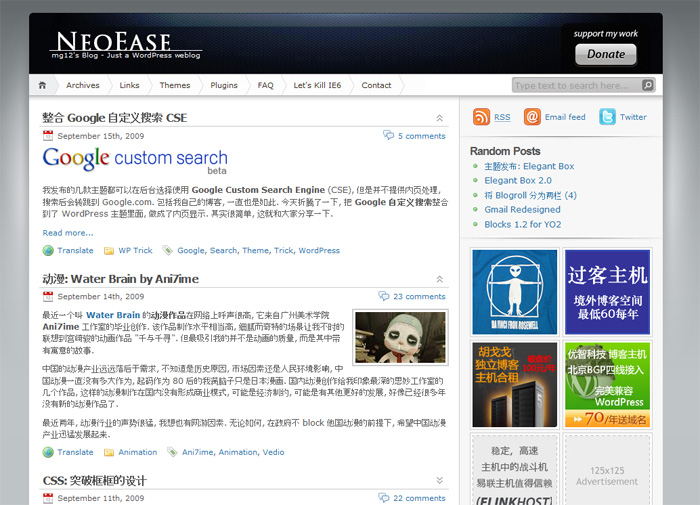Click comment bubble icon beside 22 comments
700x505 pixels.
click(x=383, y=497)
